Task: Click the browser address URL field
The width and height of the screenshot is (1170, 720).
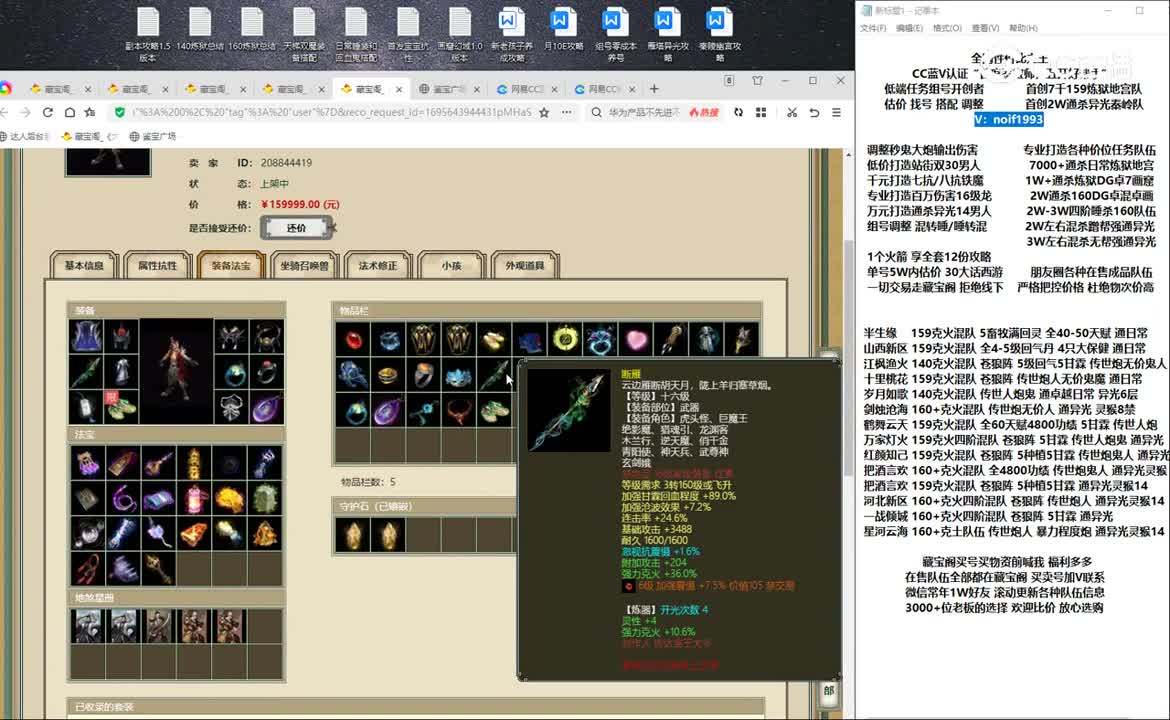Action: (x=331, y=112)
